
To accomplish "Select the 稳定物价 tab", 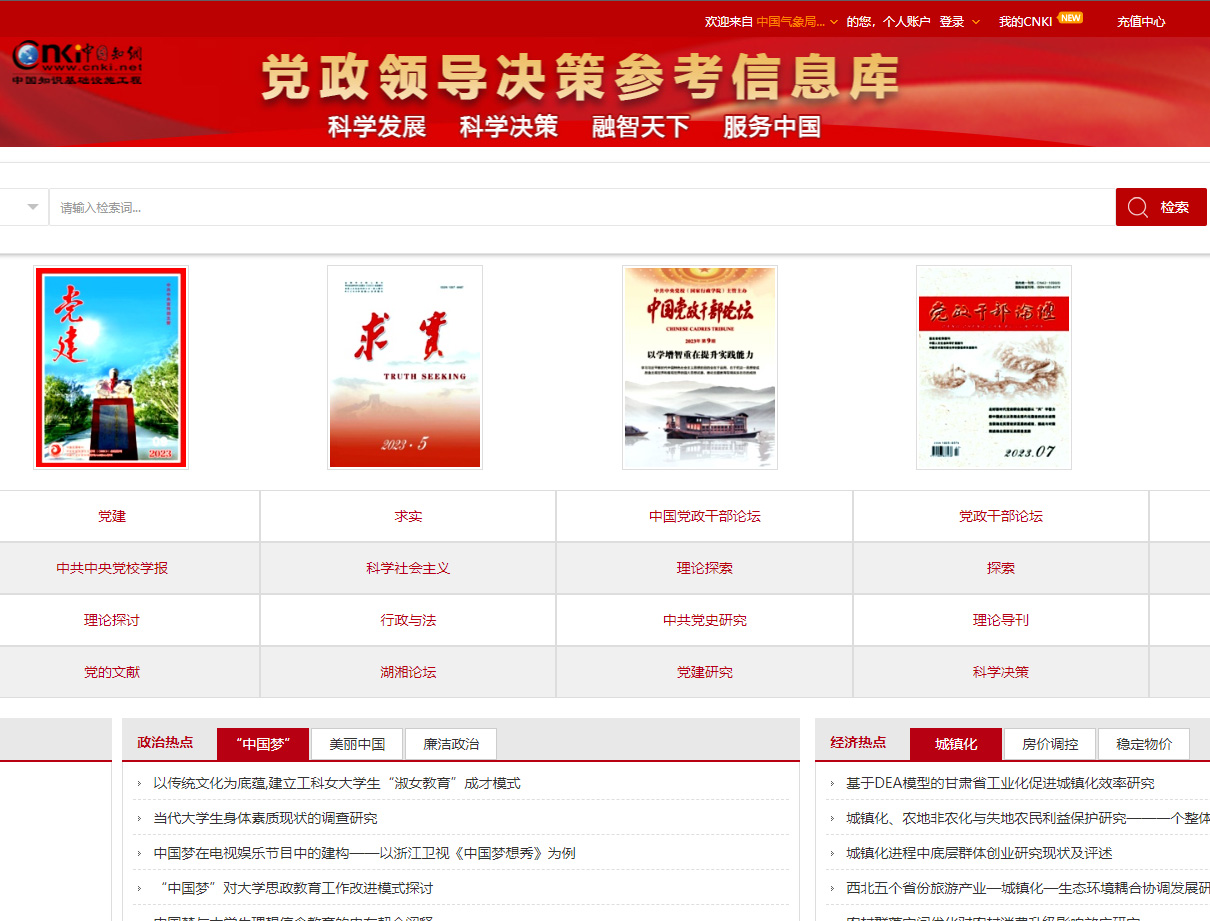I will pyautogui.click(x=1144, y=744).
